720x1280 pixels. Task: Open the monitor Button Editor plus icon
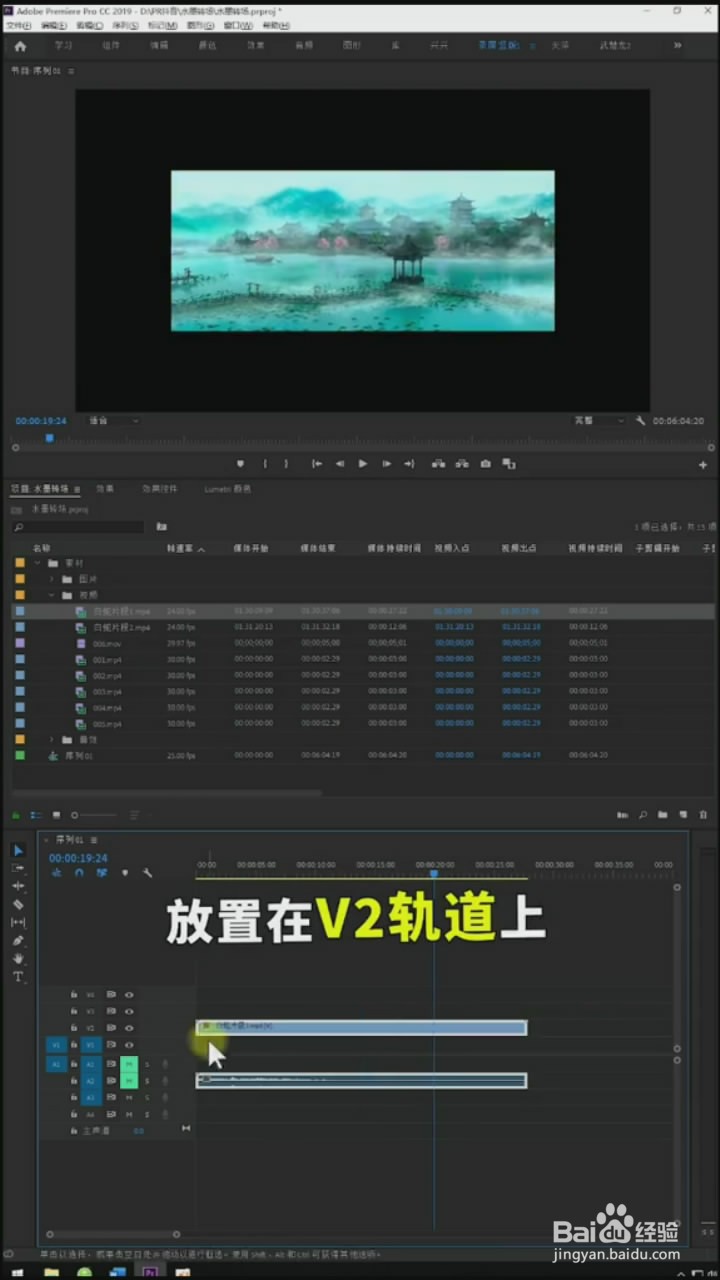[703, 465]
